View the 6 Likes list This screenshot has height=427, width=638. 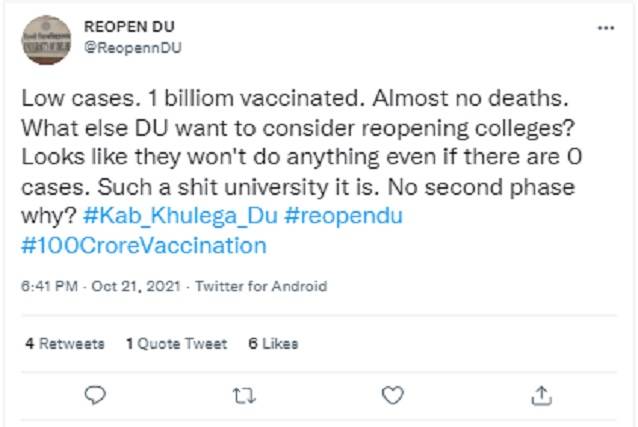coord(273,343)
